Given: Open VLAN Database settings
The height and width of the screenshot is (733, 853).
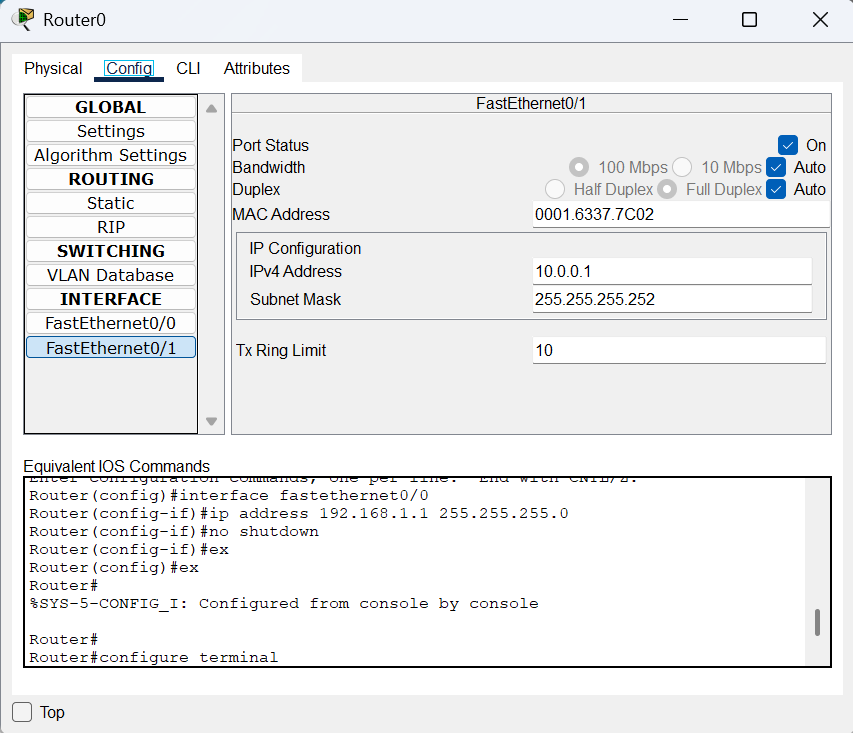Looking at the screenshot, I should click(111, 275).
